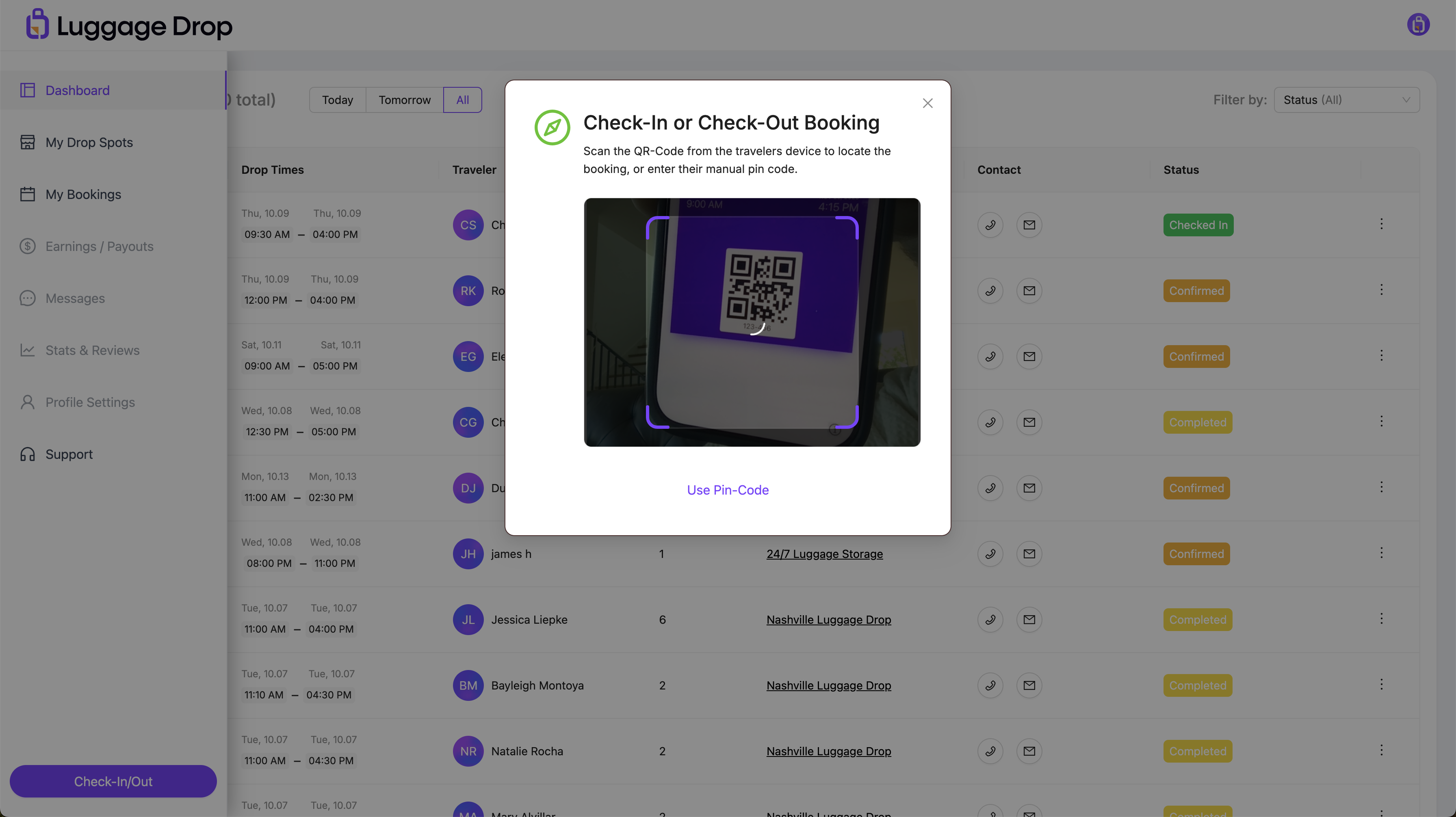1456x817 pixels.
Task: Click email icon for Bayleigh Montoya
Action: tap(1029, 685)
